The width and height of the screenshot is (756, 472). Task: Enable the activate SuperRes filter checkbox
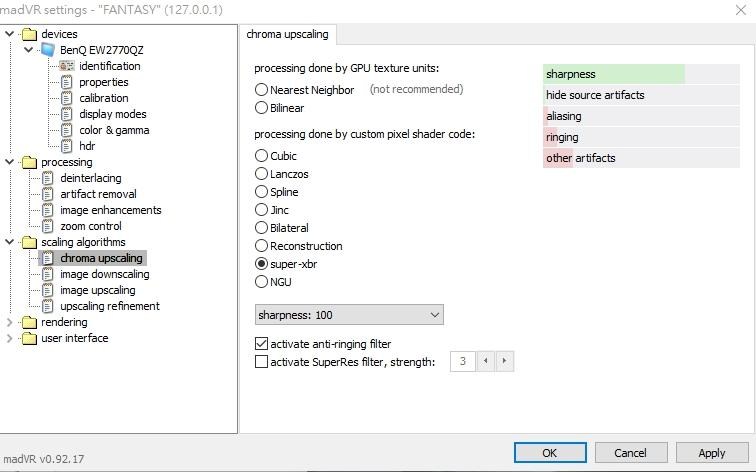point(262,362)
